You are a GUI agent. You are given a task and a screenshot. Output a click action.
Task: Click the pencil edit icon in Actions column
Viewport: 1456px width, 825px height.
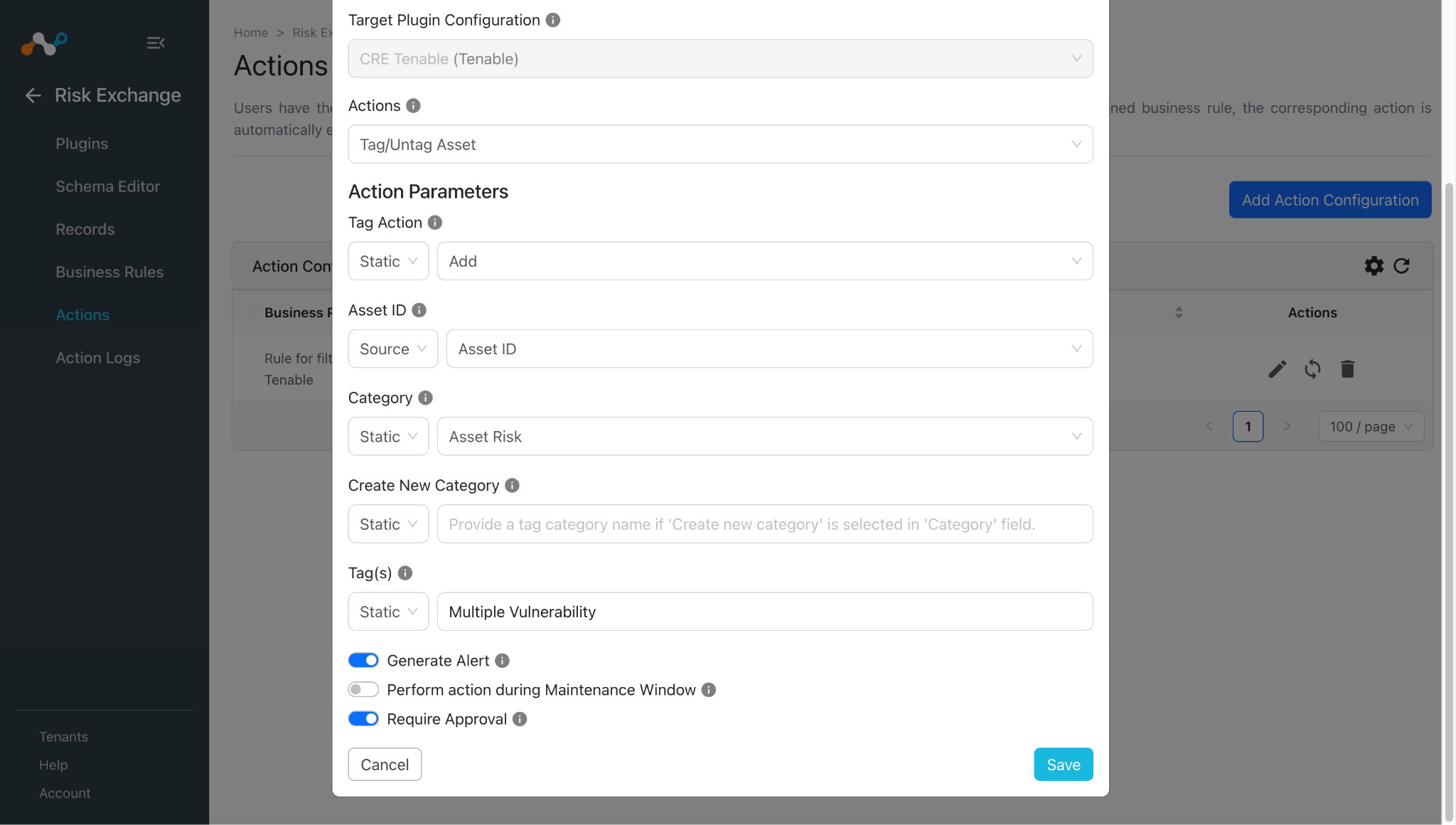(x=1278, y=369)
